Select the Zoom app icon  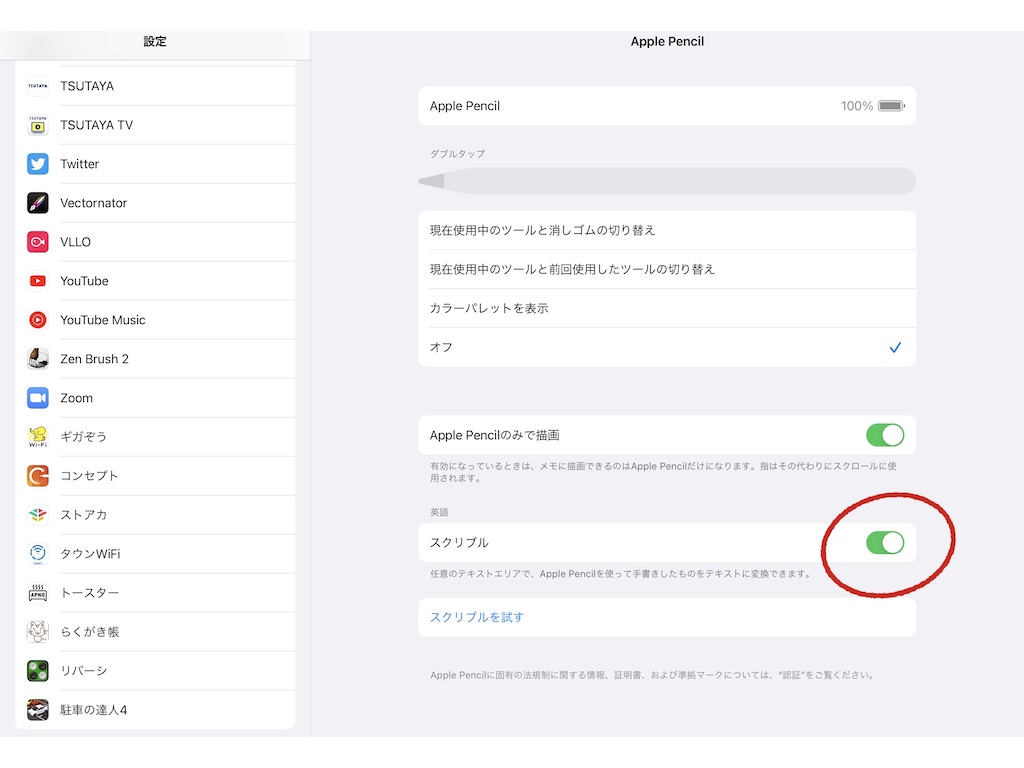pyautogui.click(x=38, y=398)
